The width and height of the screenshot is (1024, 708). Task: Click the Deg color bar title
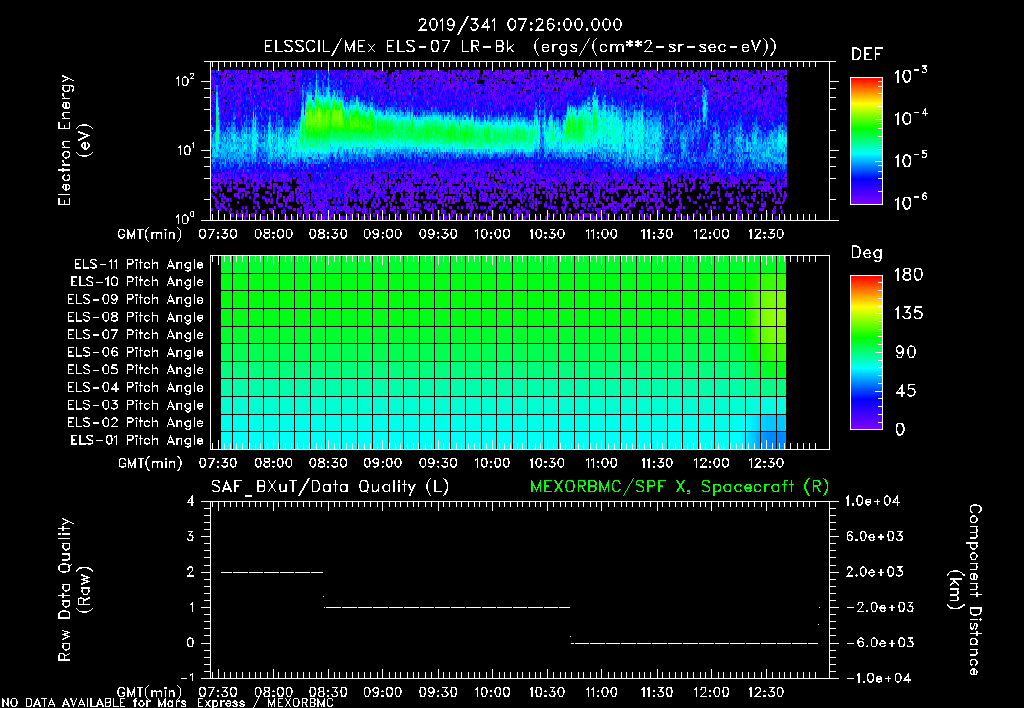(x=867, y=253)
